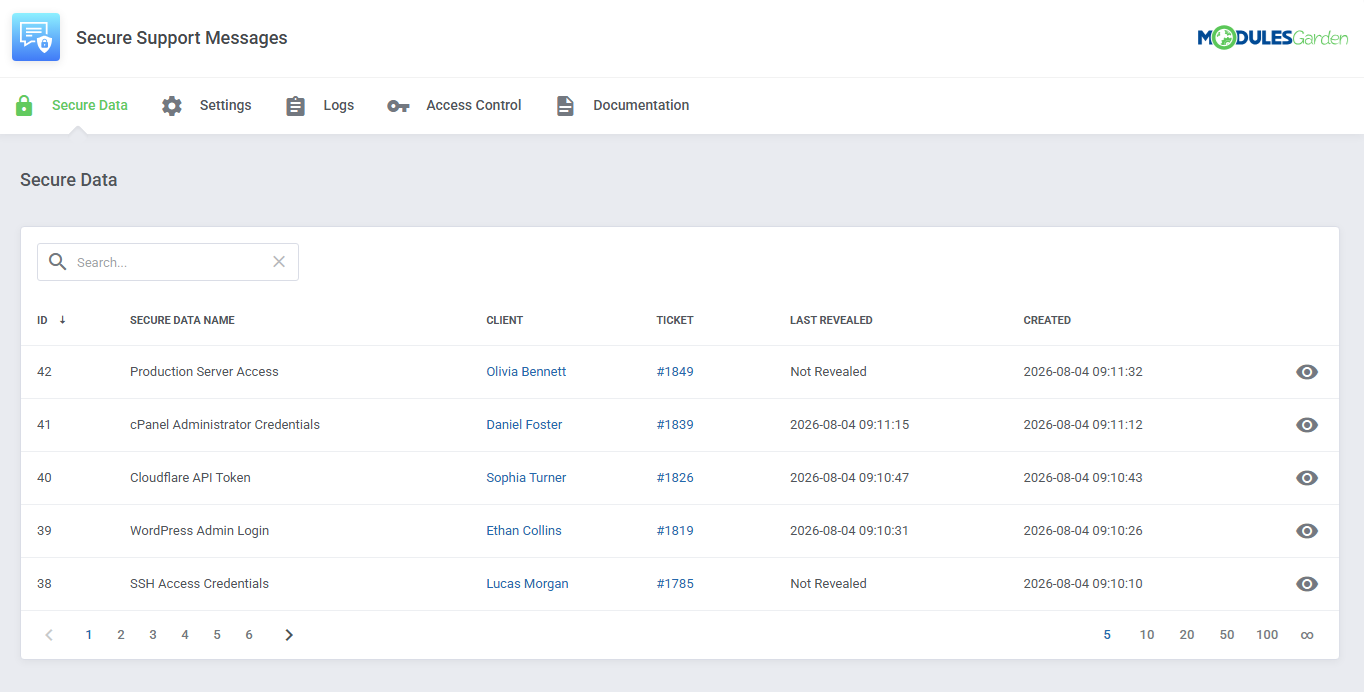Viewport: 1364px width, 692px height.
Task: Open the Documentation tab
Action: (x=641, y=105)
